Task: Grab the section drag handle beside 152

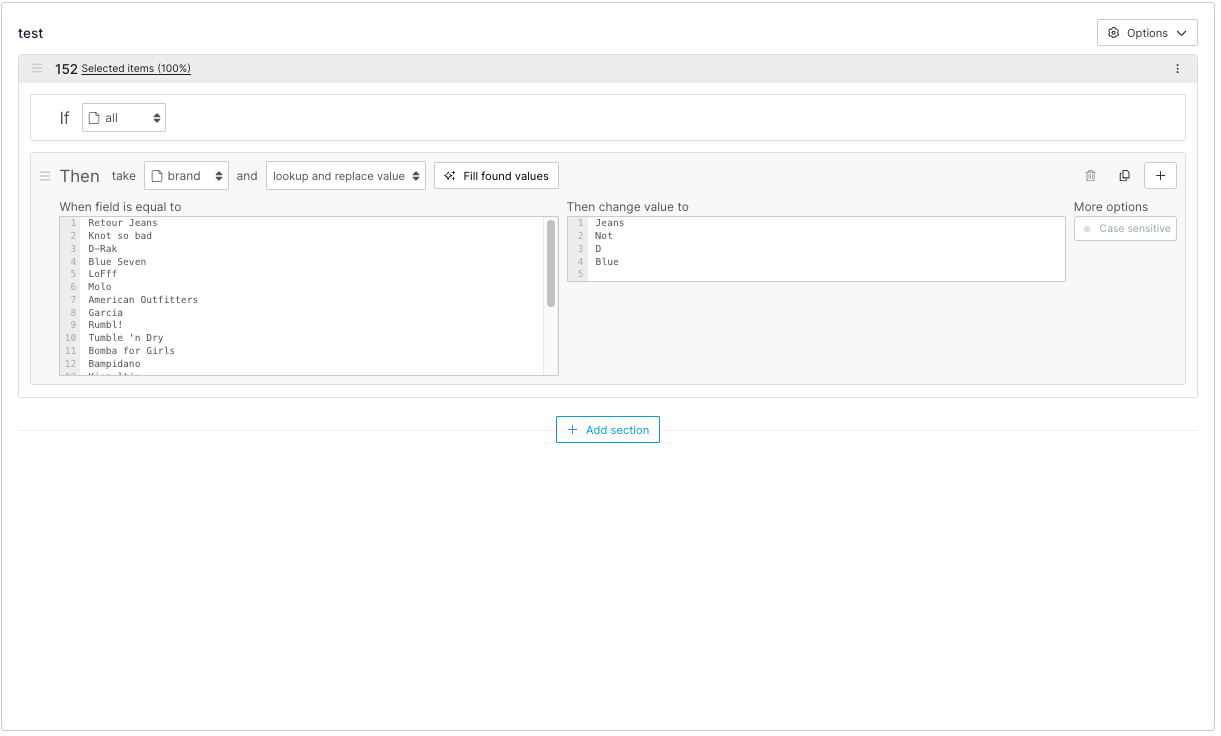Action: click(37, 69)
